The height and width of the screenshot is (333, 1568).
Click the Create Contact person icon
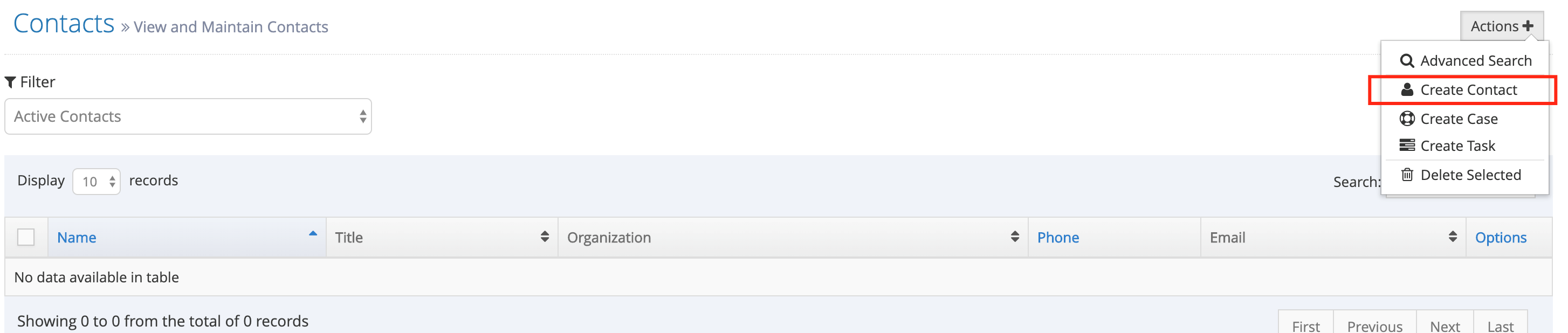1407,90
